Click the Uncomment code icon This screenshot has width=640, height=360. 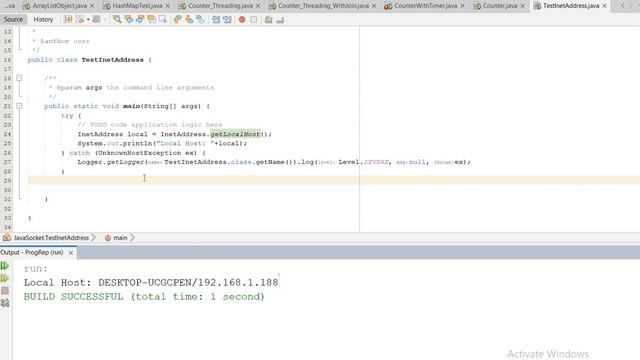coord(280,20)
